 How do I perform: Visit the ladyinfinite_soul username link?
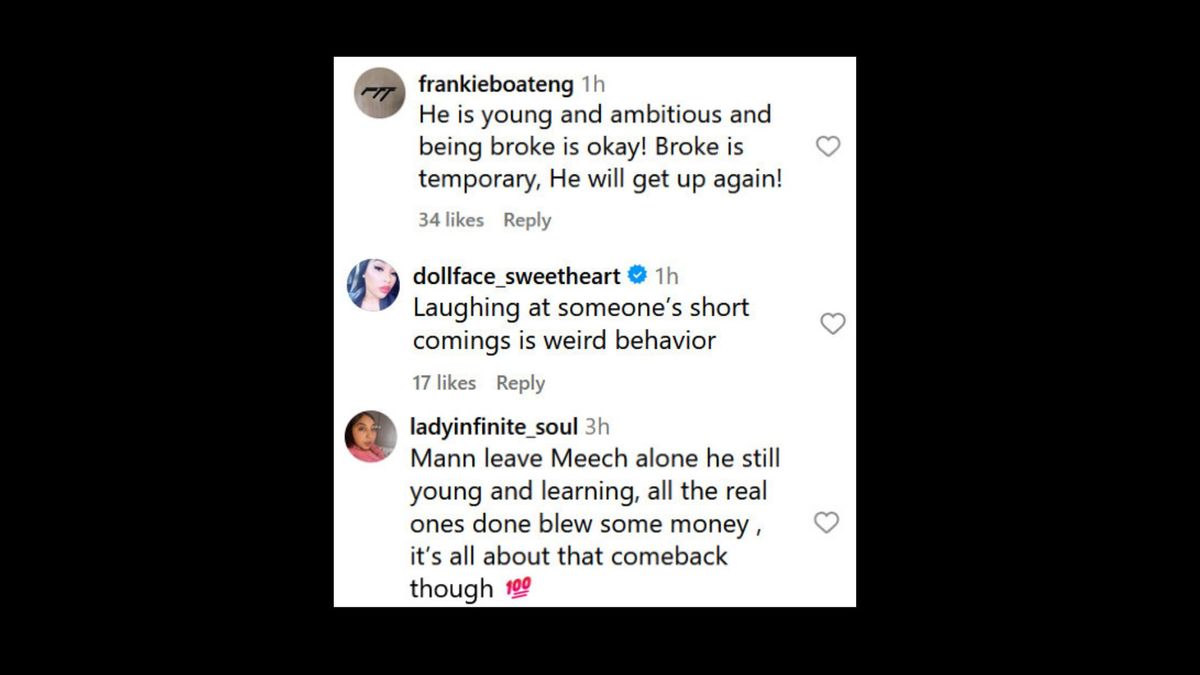(x=494, y=427)
